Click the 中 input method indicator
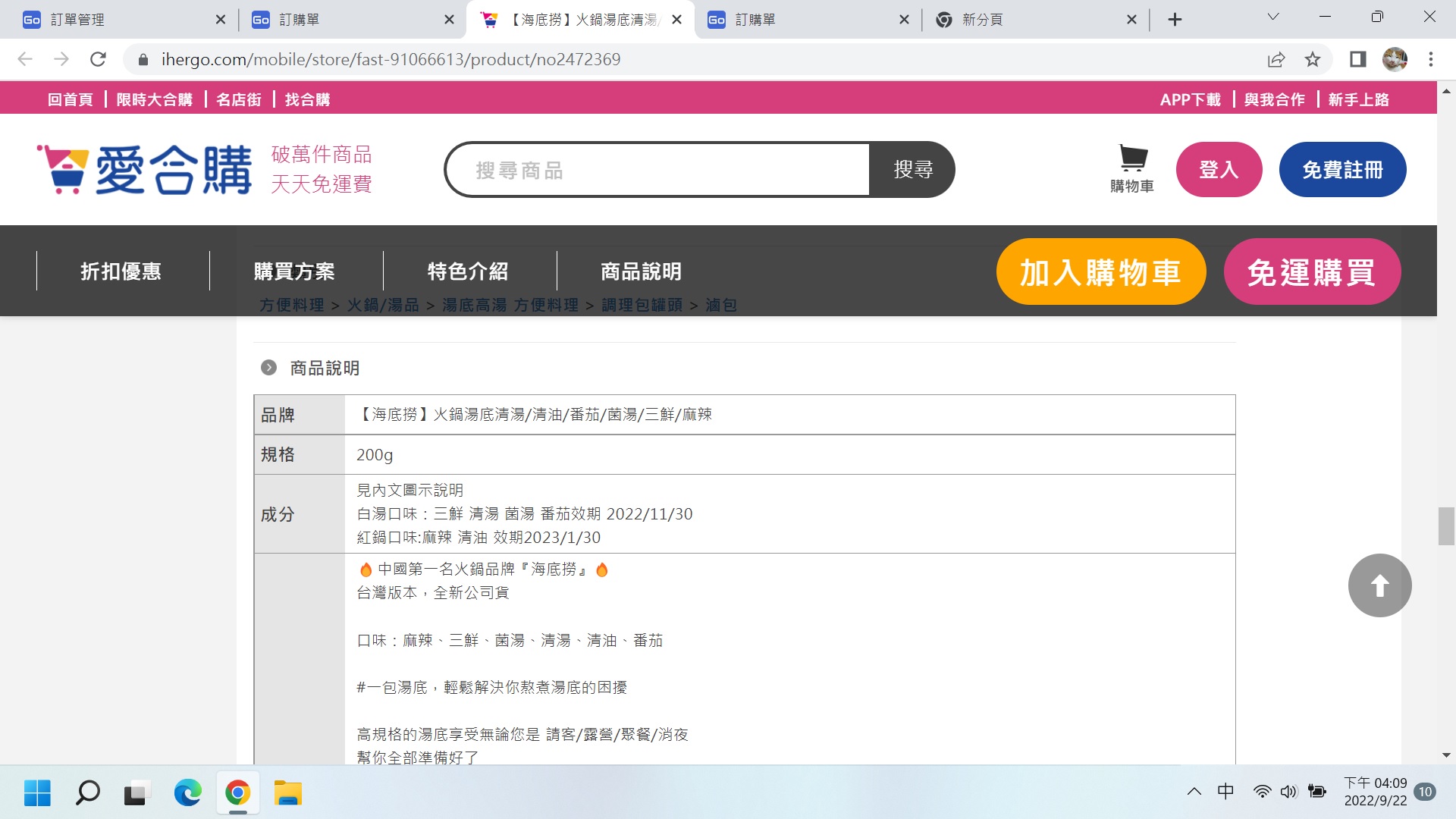The image size is (1456, 819). [1225, 792]
